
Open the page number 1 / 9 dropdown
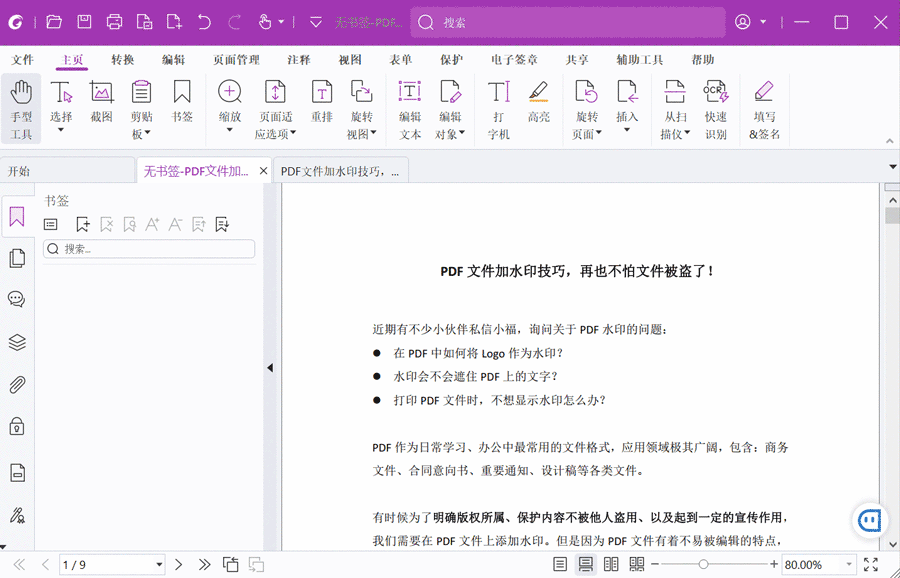159,565
